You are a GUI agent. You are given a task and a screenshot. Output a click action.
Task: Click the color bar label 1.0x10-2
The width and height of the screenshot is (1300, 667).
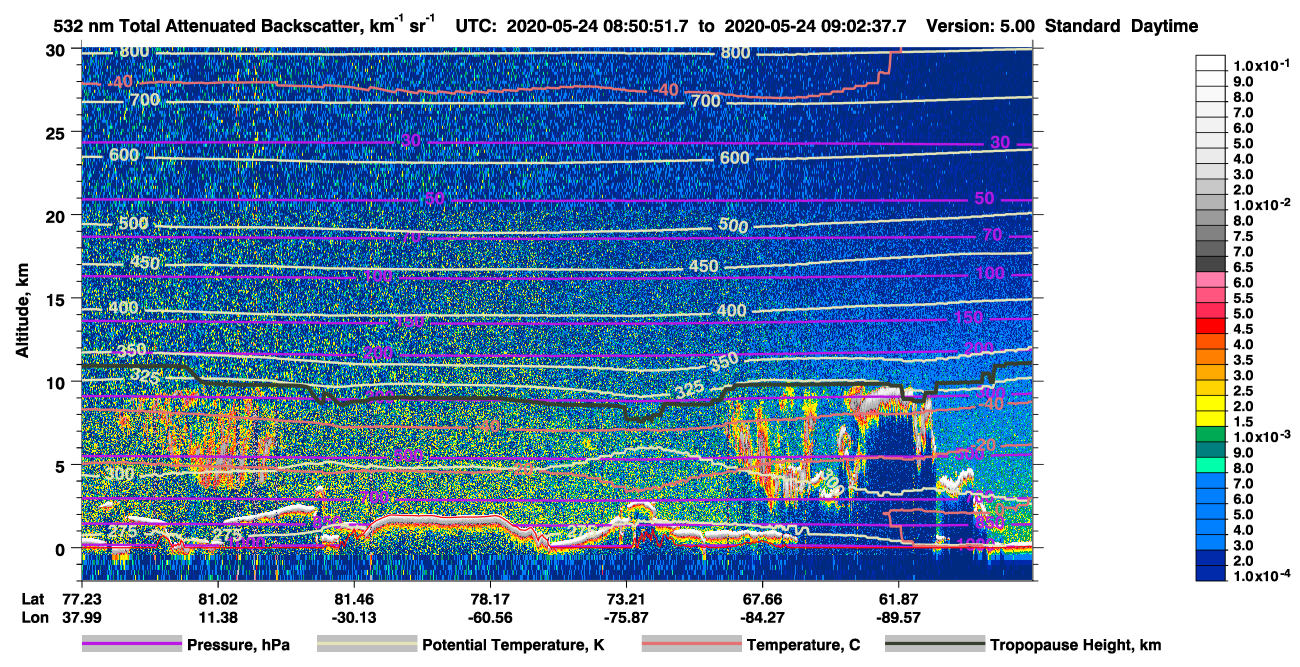(1262, 203)
